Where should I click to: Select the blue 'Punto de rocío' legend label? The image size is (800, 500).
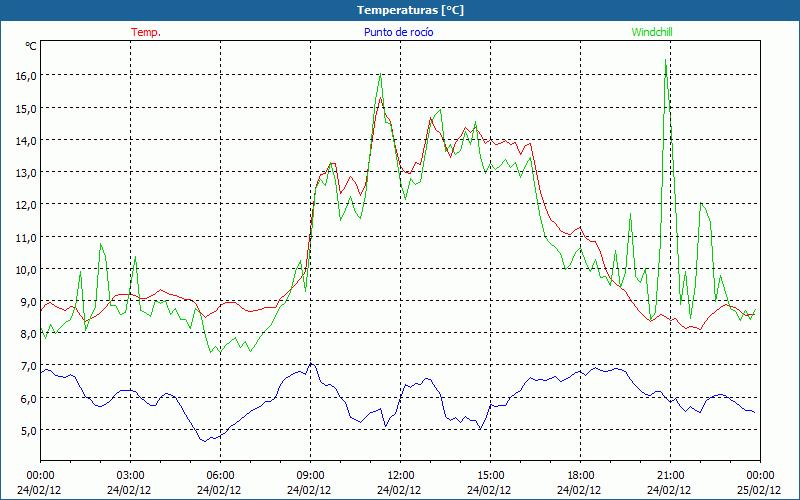(398, 32)
